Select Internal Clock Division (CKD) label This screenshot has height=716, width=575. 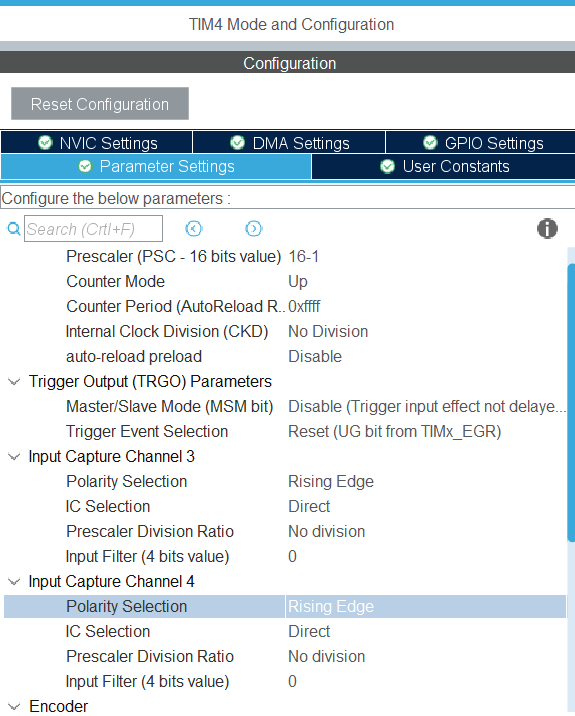tap(167, 332)
